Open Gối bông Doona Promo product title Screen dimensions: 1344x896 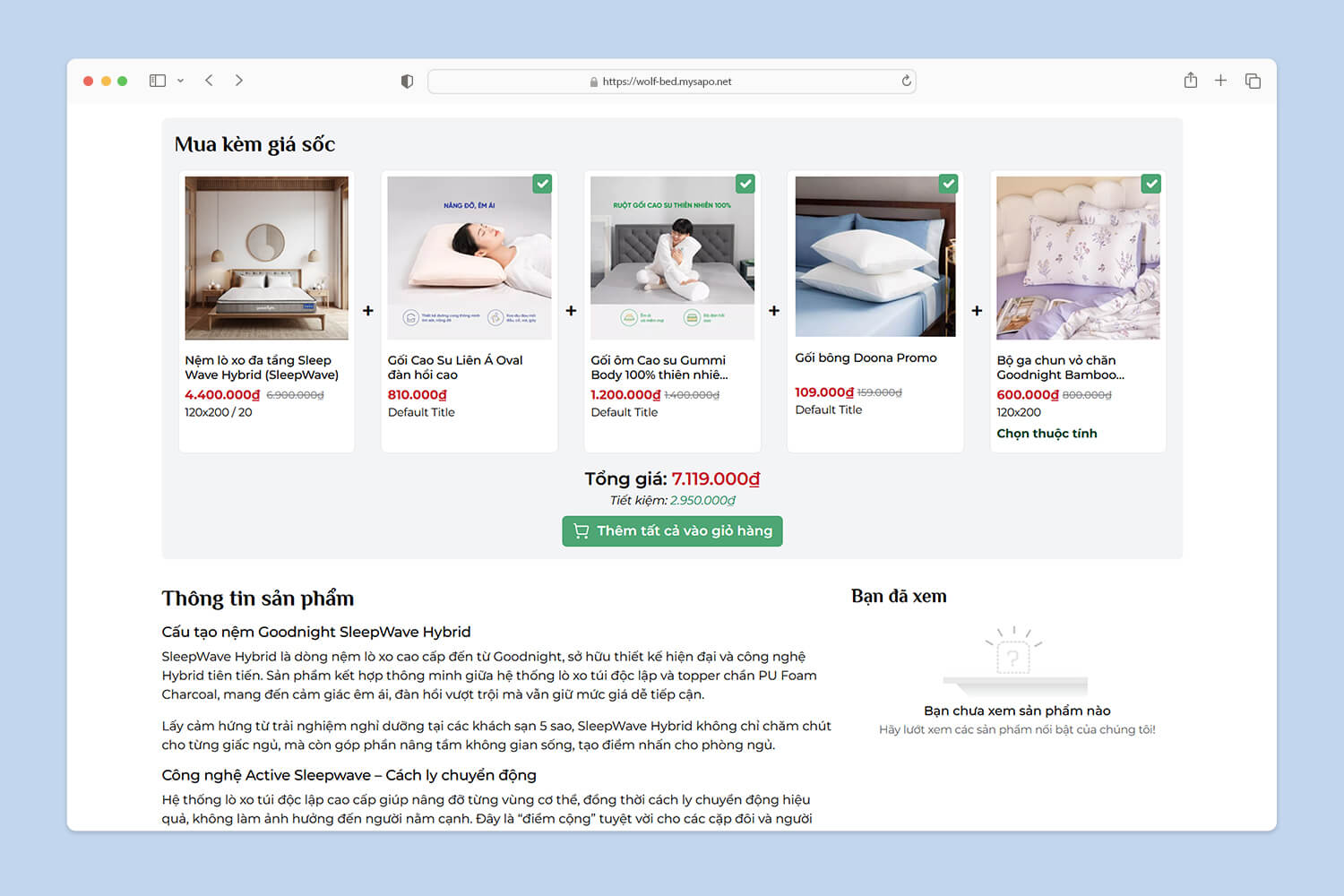pyautogui.click(x=866, y=358)
